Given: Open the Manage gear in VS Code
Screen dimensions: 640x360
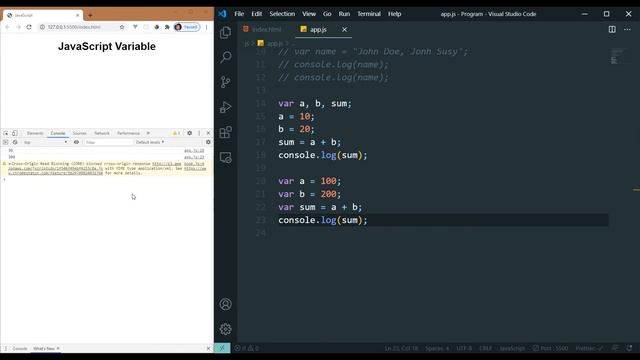Looking at the screenshot, I should point(225,329).
